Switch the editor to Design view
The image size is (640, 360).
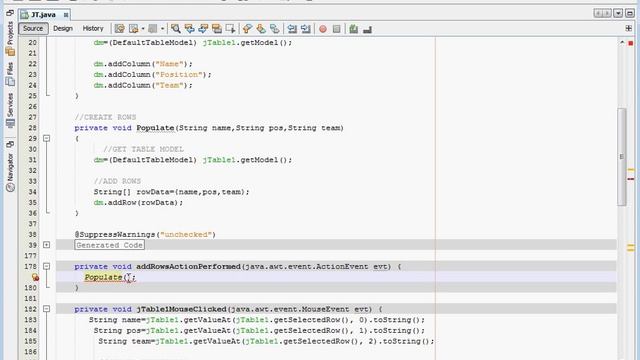click(63, 29)
